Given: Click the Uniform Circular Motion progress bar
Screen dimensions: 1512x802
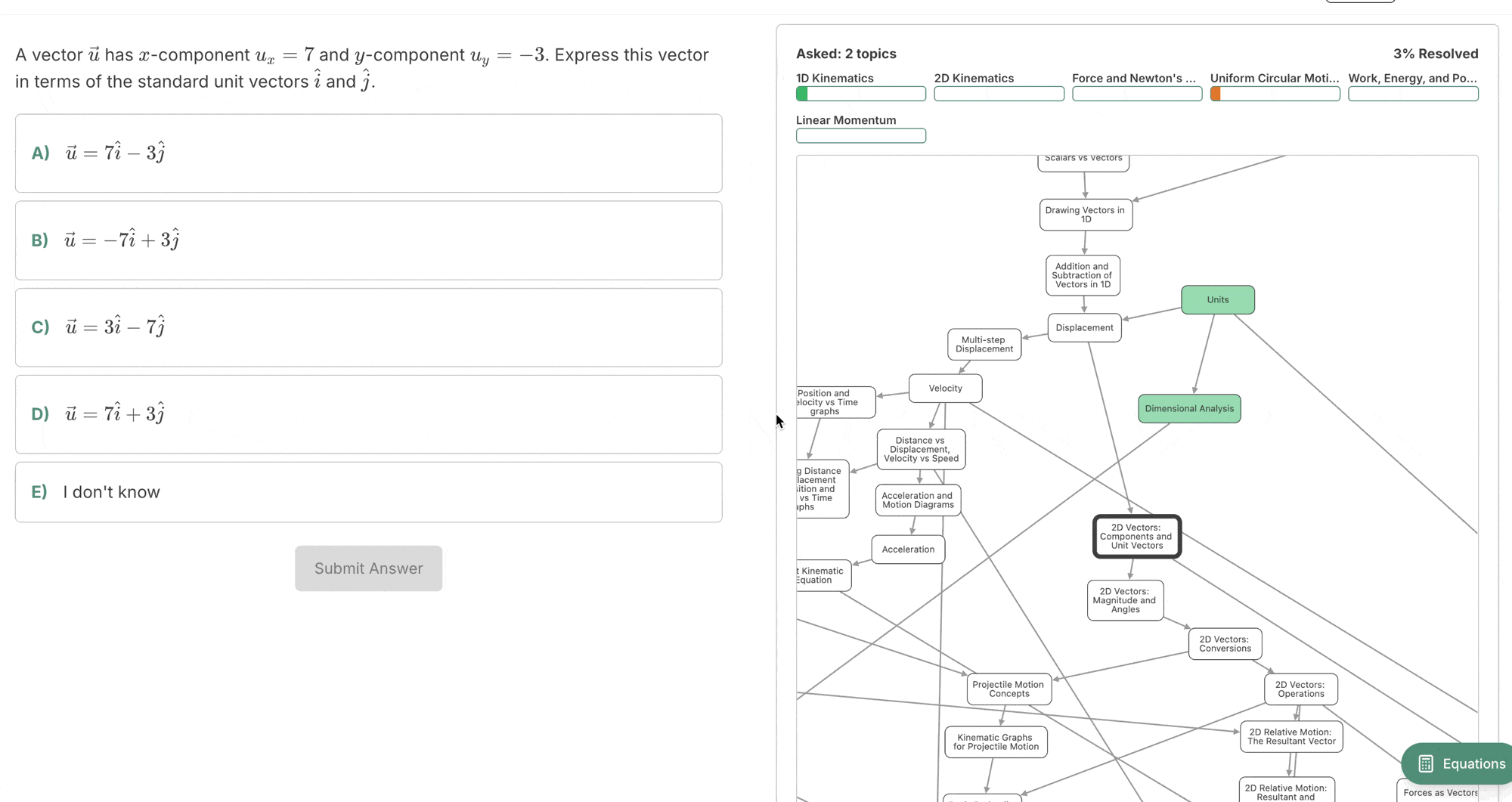Looking at the screenshot, I should (x=1274, y=94).
